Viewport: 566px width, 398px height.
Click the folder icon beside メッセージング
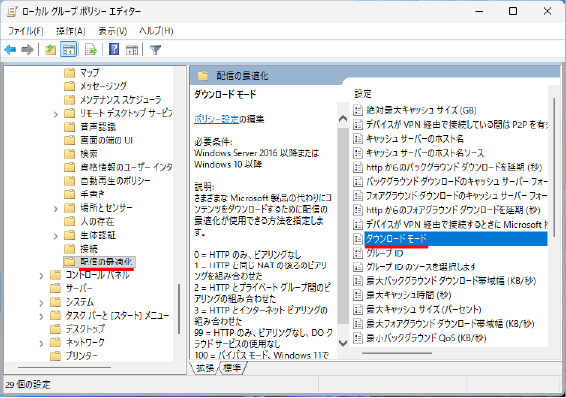click(69, 86)
